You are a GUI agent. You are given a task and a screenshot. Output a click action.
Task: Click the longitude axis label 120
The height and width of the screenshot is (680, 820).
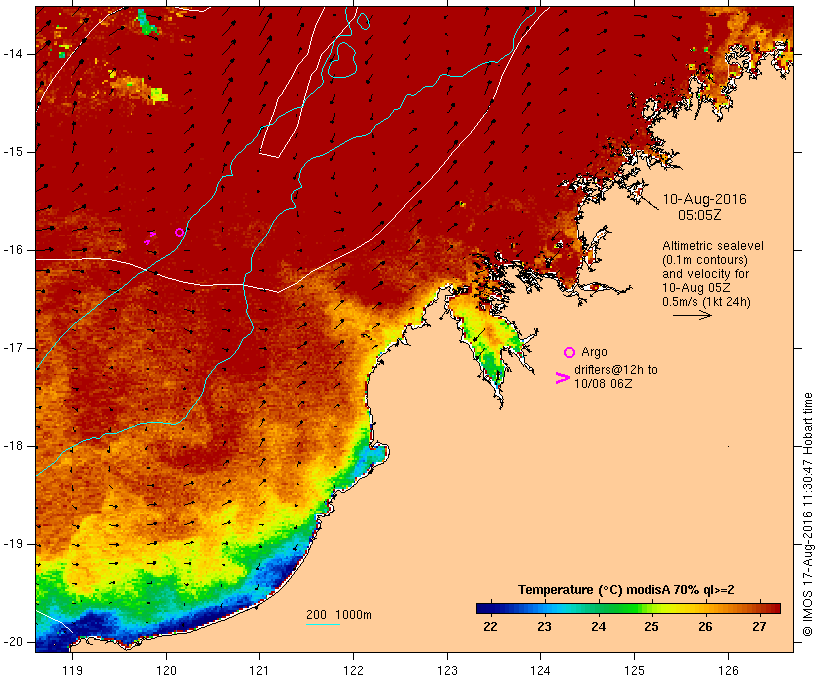click(166, 671)
